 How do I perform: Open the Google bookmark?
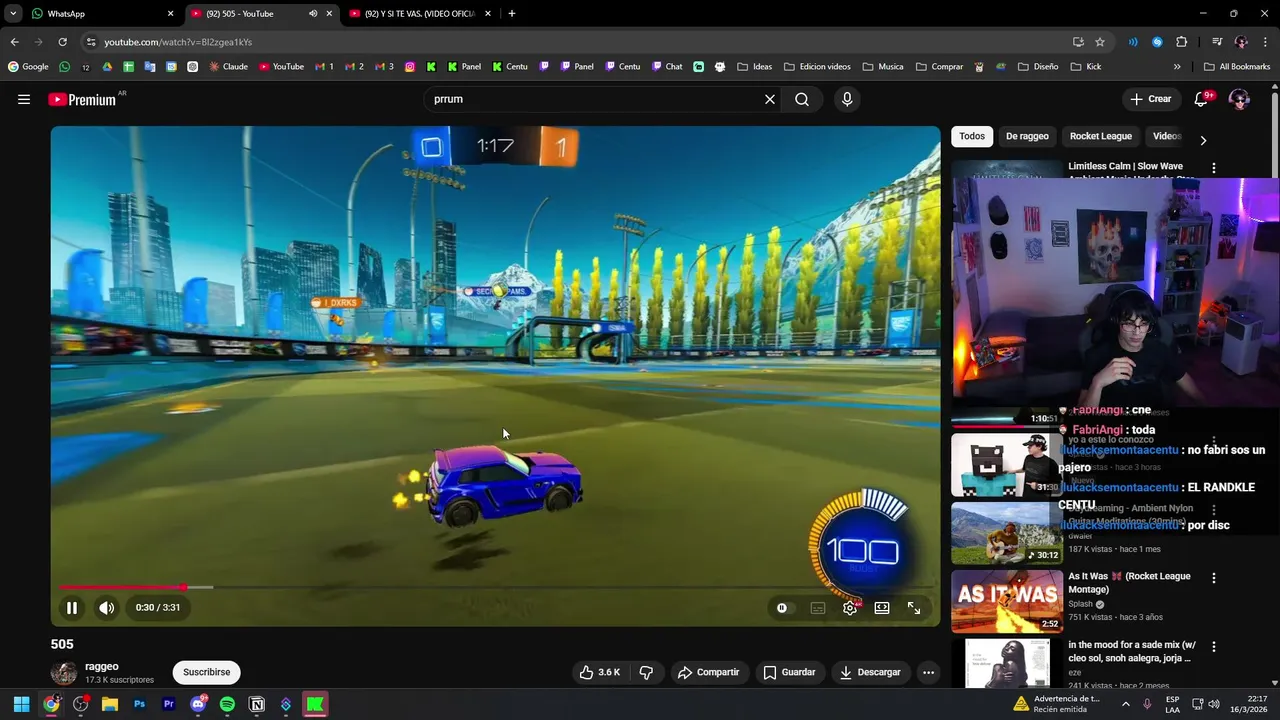[28, 67]
